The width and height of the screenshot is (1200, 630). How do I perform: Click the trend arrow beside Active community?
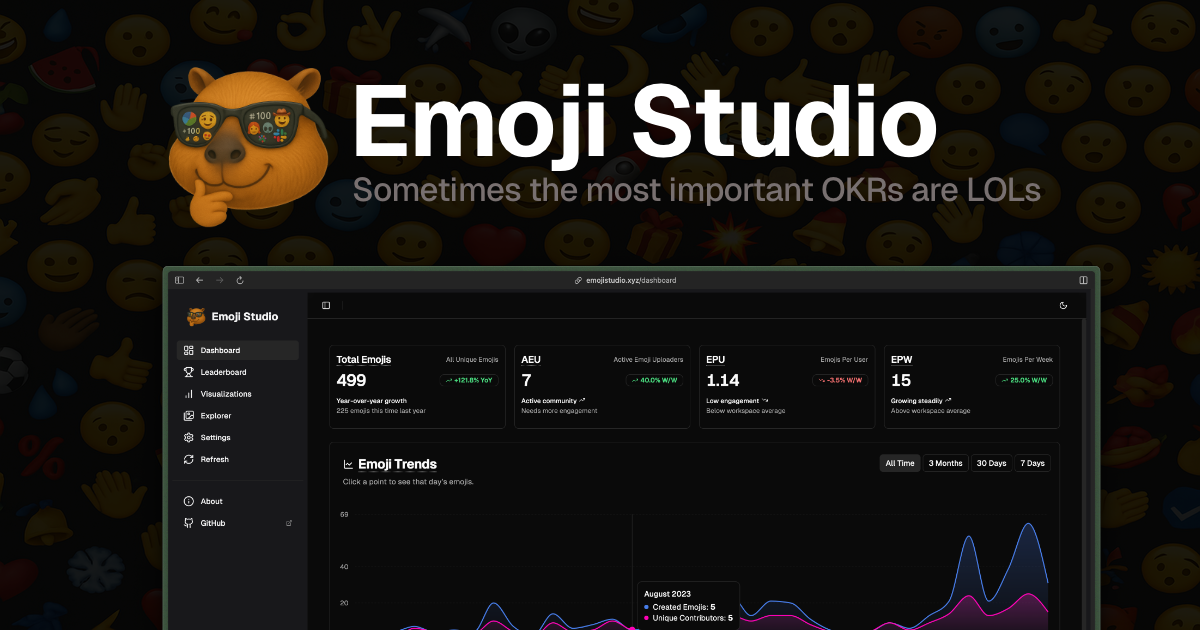tap(582, 400)
